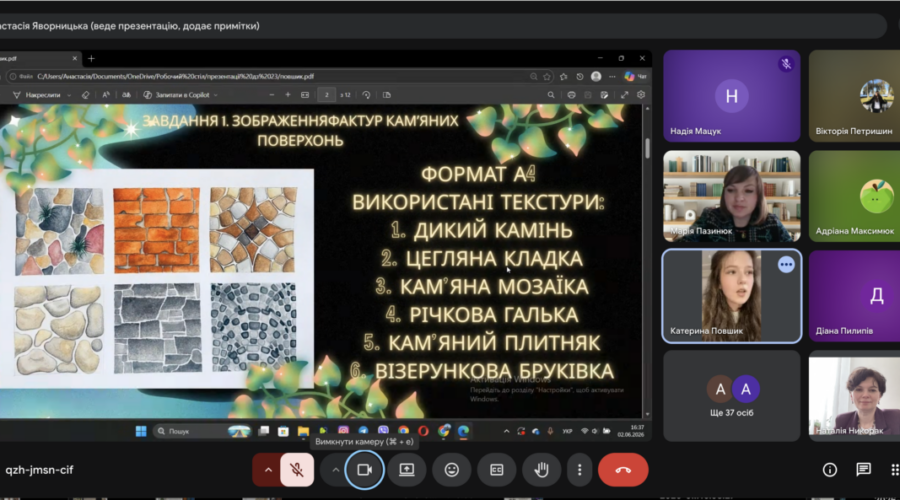Expand Накреслити draw options arrow
Image resolution: width=900 pixels, height=500 pixels.
tap(69, 95)
